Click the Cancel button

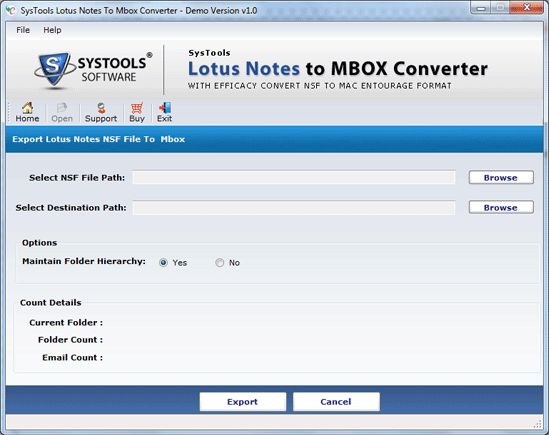336,402
